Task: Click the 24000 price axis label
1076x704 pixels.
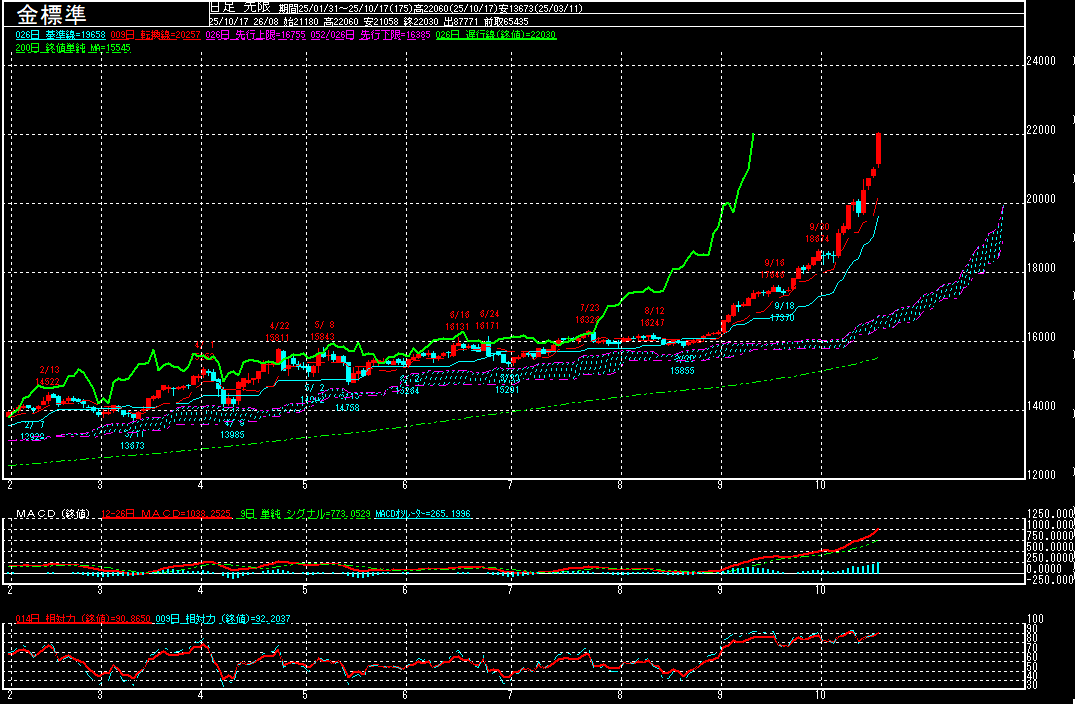Action: [x=1041, y=61]
